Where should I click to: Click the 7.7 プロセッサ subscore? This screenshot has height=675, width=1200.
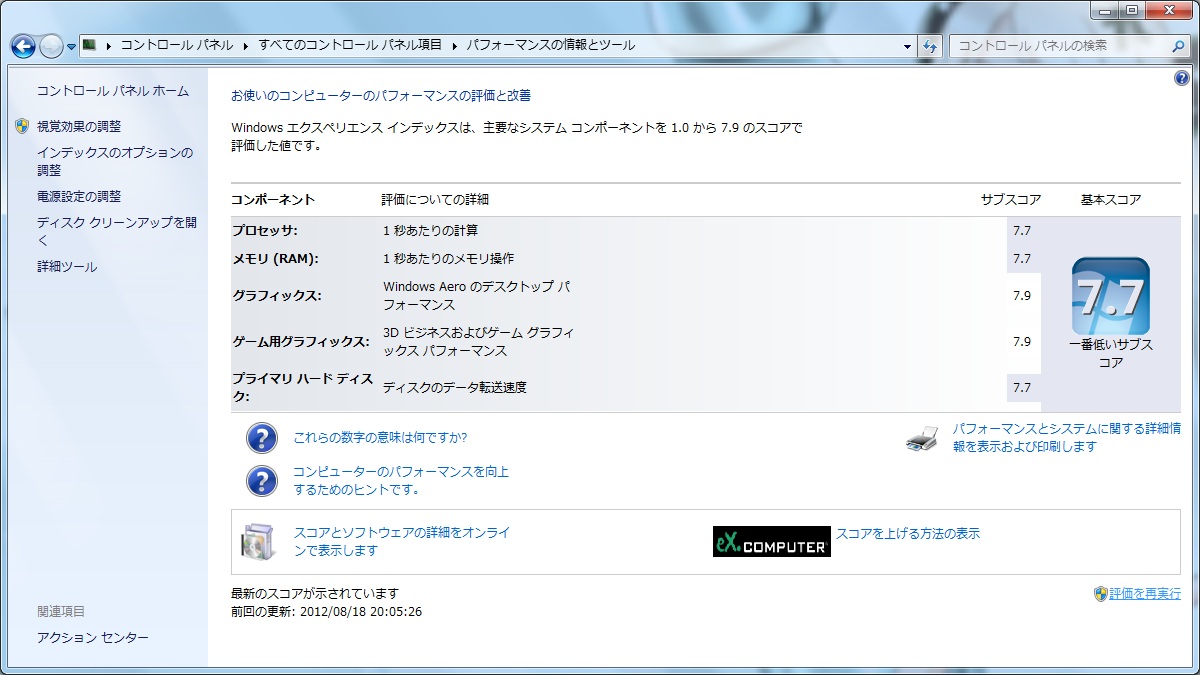point(1022,231)
